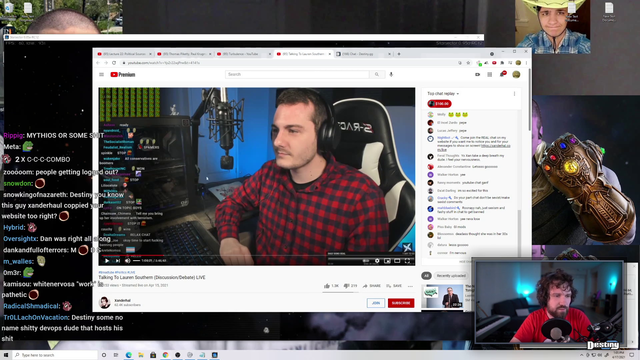The width and height of the screenshot is (640, 360).
Task: Bookmark this page with the star icon
Action: coord(468,63)
